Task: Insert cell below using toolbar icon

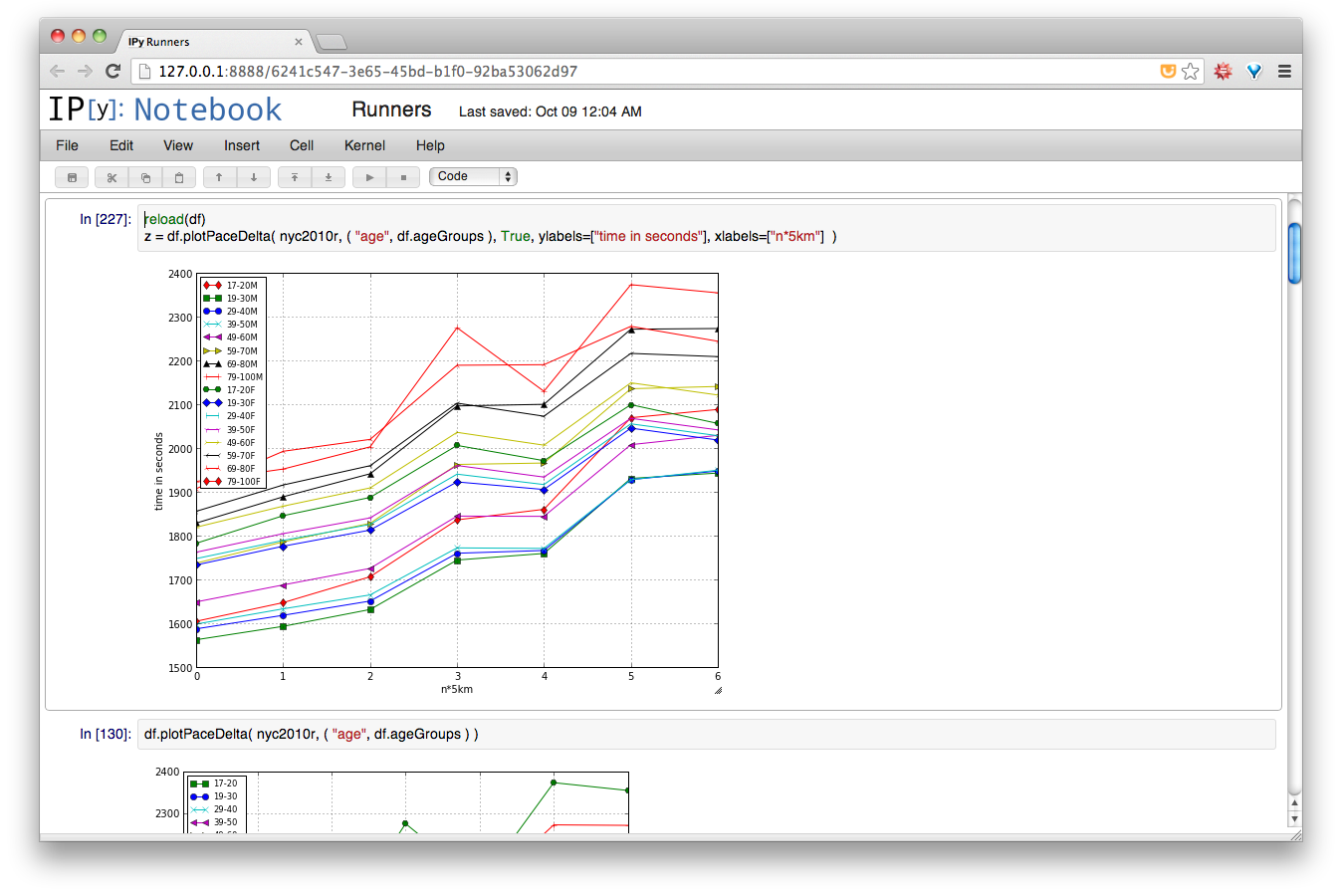Action: (x=329, y=177)
